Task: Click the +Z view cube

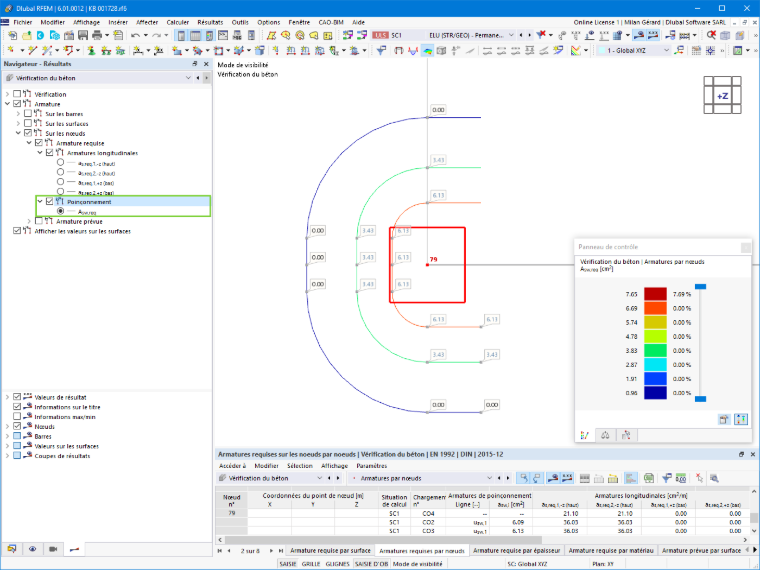Action: (722, 95)
